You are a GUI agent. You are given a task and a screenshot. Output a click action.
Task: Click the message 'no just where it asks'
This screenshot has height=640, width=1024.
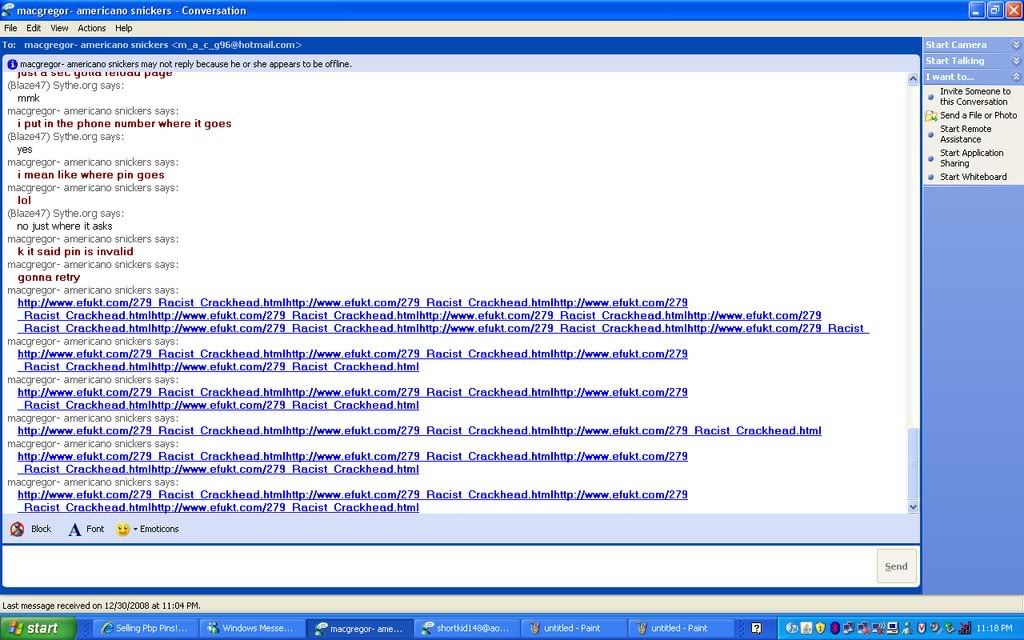[x=65, y=226]
